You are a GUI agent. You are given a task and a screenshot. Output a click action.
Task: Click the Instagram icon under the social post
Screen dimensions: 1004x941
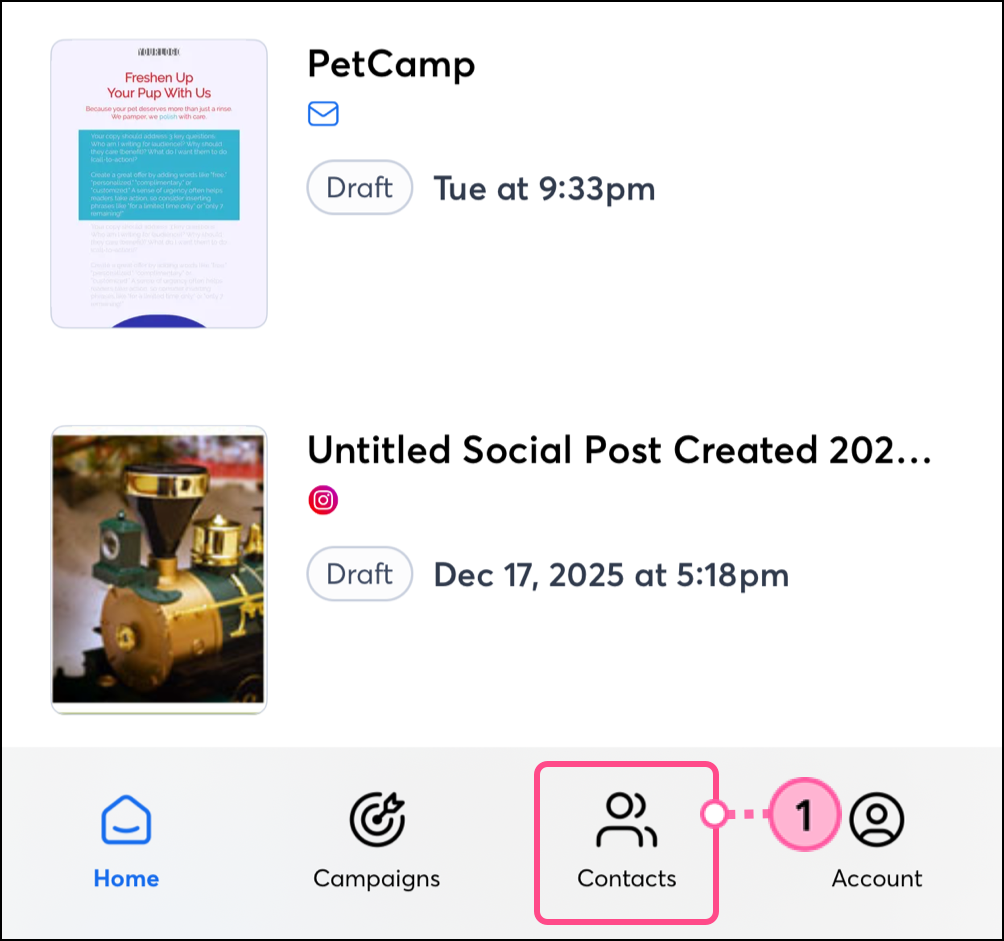(323, 500)
